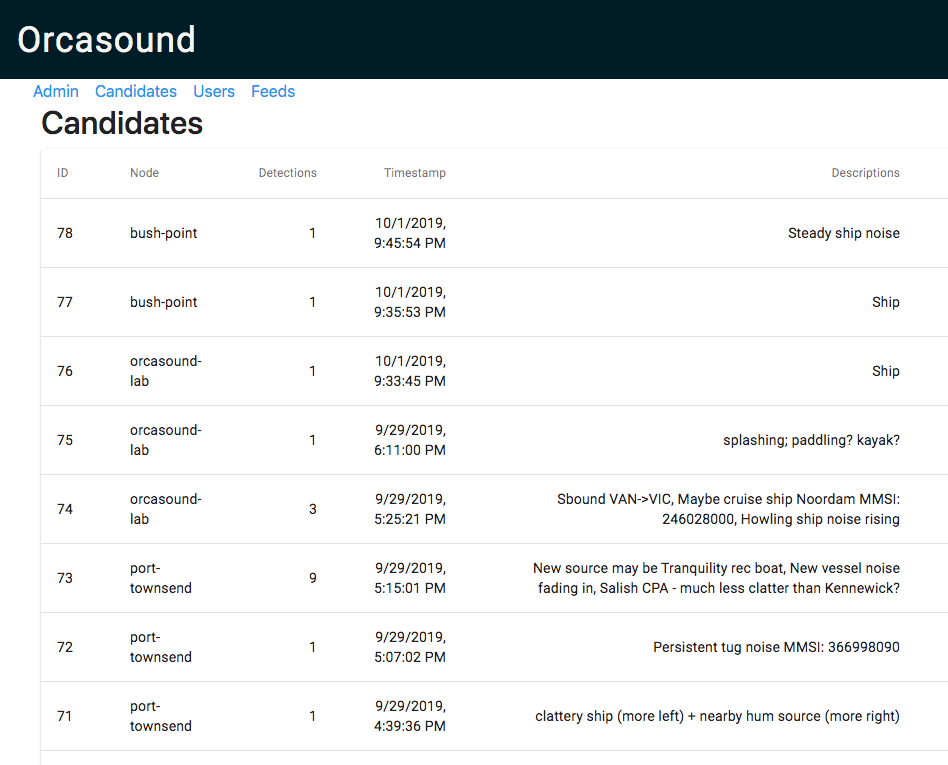Click the Node column header
This screenshot has width=948, height=765.
(x=144, y=173)
